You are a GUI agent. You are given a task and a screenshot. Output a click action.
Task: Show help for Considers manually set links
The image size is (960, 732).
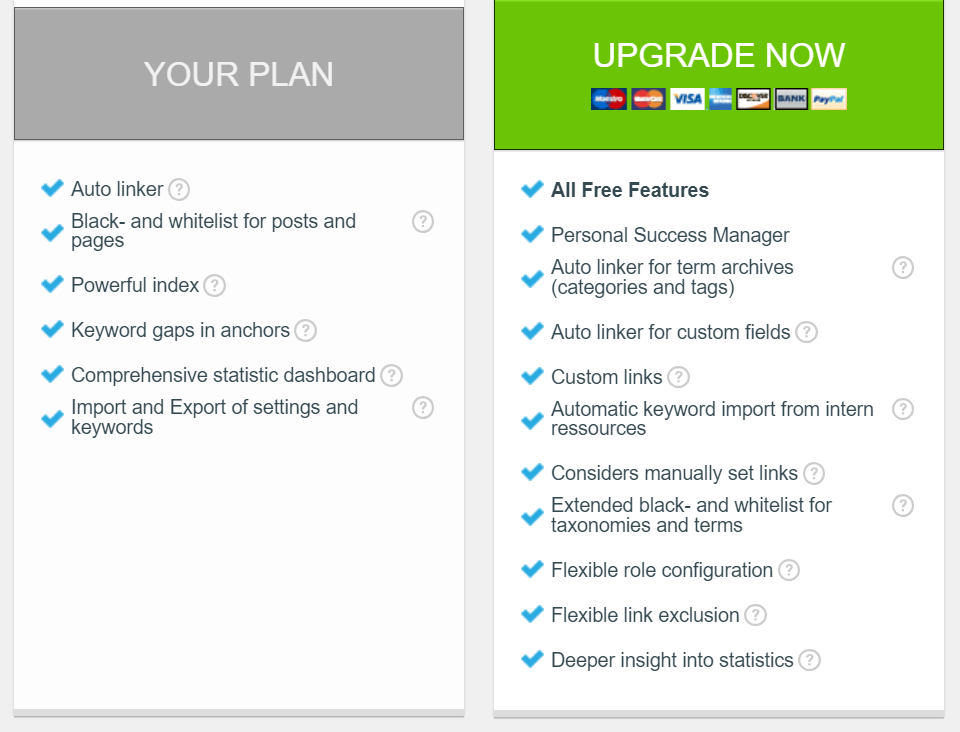point(814,473)
